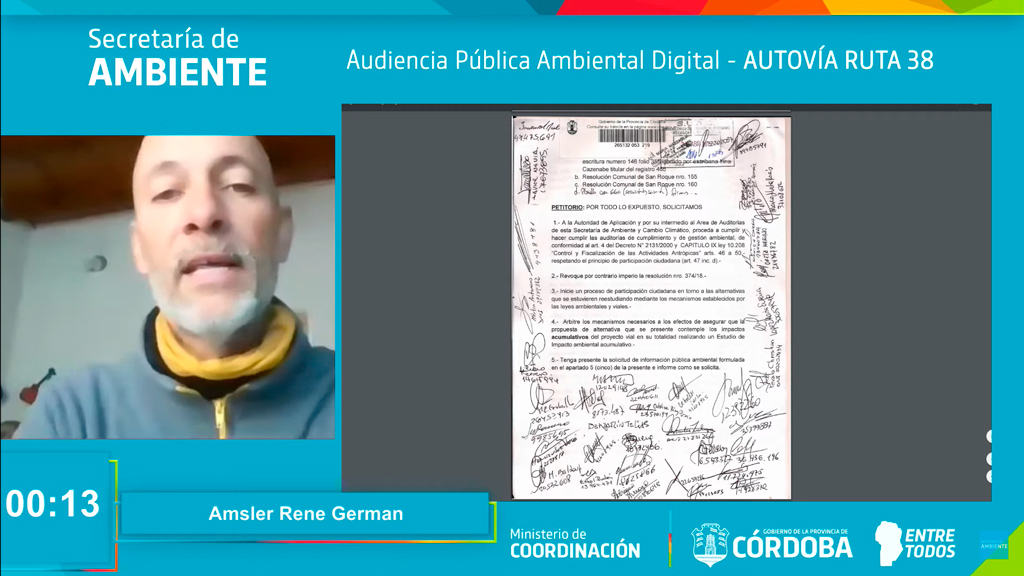
Task: Click the middle white circle at viewer's right edge
Action: (989, 459)
